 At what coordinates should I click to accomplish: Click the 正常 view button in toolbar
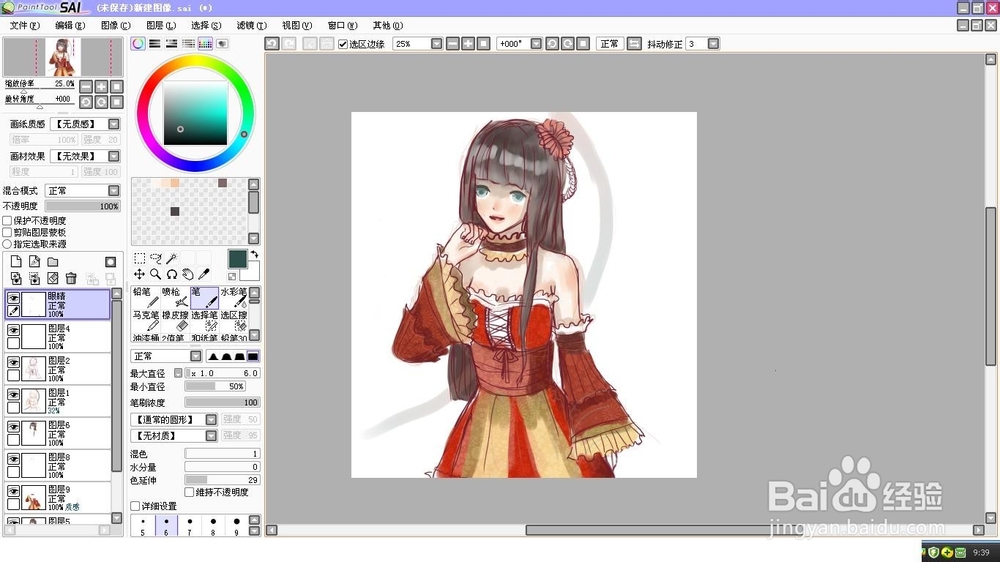coord(609,43)
